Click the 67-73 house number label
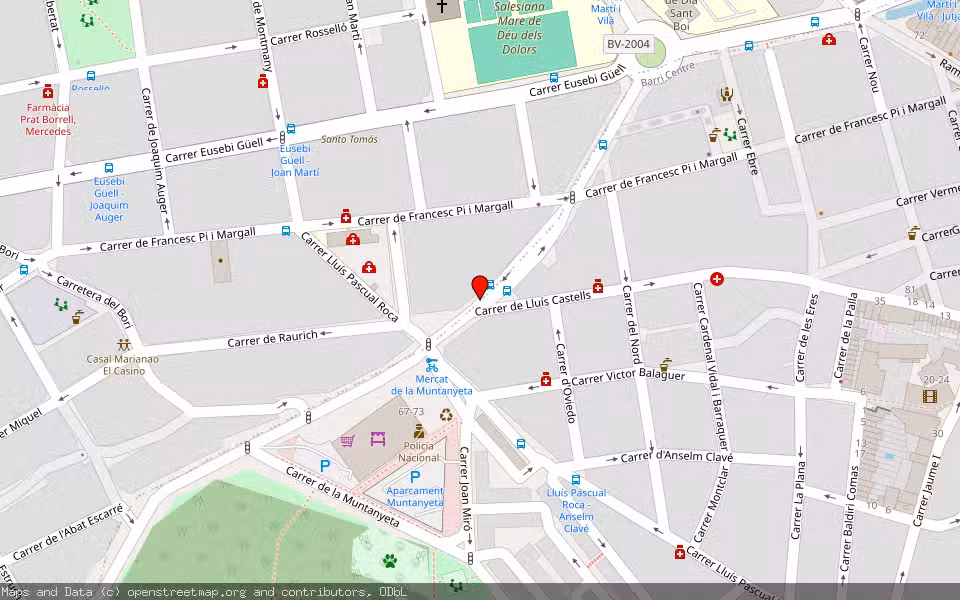The width and height of the screenshot is (960, 600). click(411, 411)
